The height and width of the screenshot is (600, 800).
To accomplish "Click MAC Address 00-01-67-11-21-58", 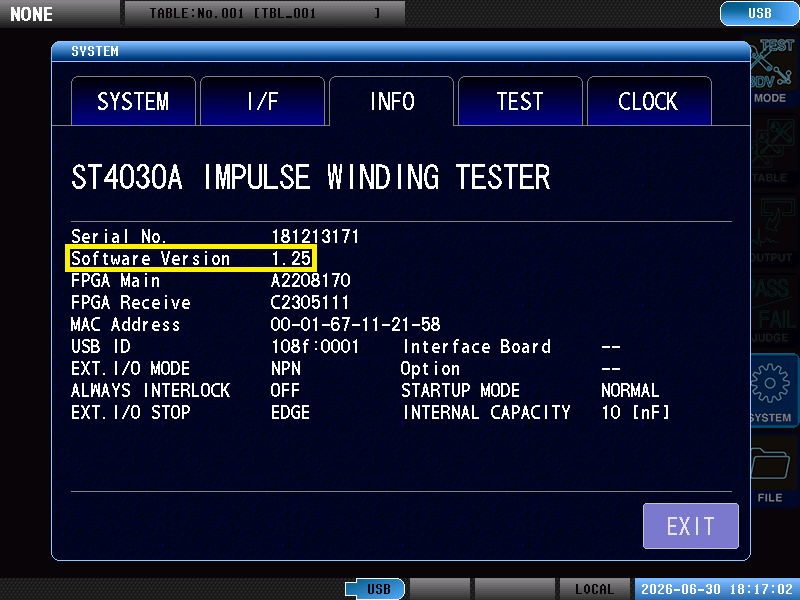I will [x=356, y=324].
